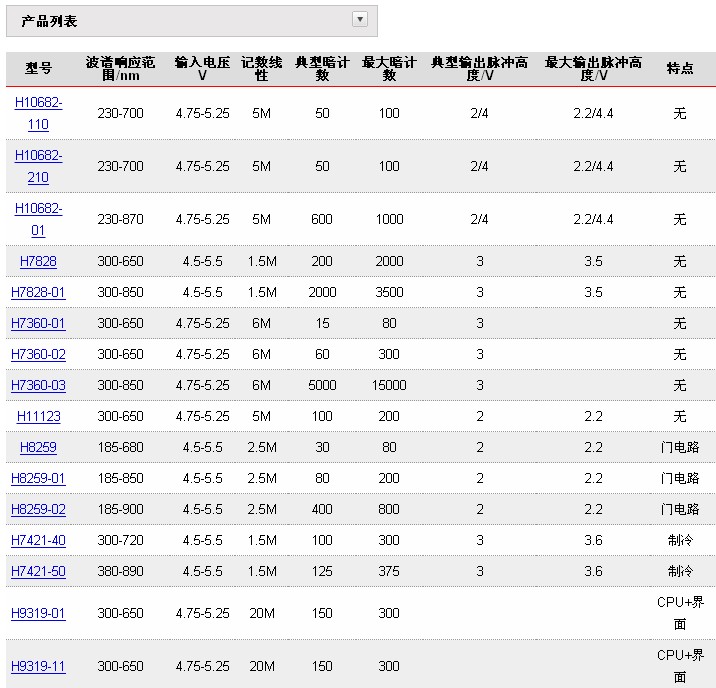716x688 pixels.
Task: Select 5M linearity in H11123 row
Action: pyautogui.click(x=262, y=416)
